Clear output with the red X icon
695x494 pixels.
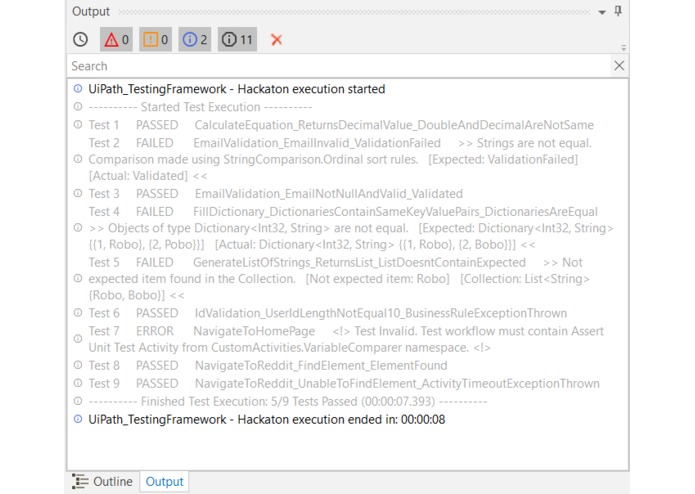tap(277, 39)
